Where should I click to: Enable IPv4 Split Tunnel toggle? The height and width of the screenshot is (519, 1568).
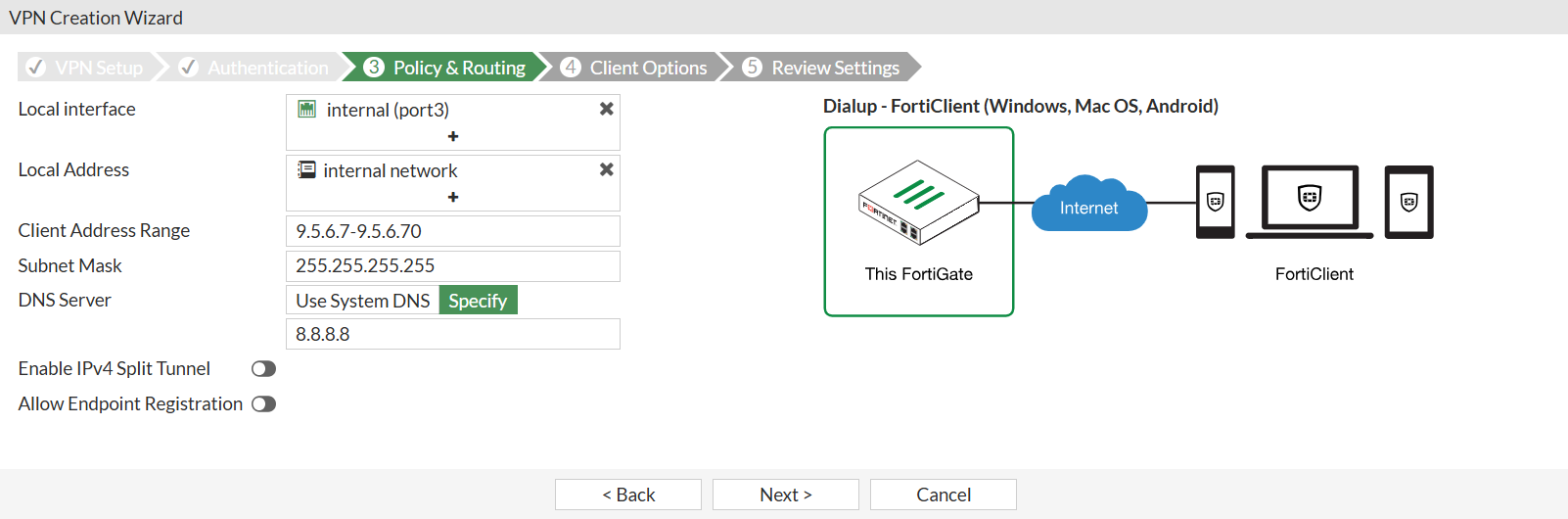(263, 369)
